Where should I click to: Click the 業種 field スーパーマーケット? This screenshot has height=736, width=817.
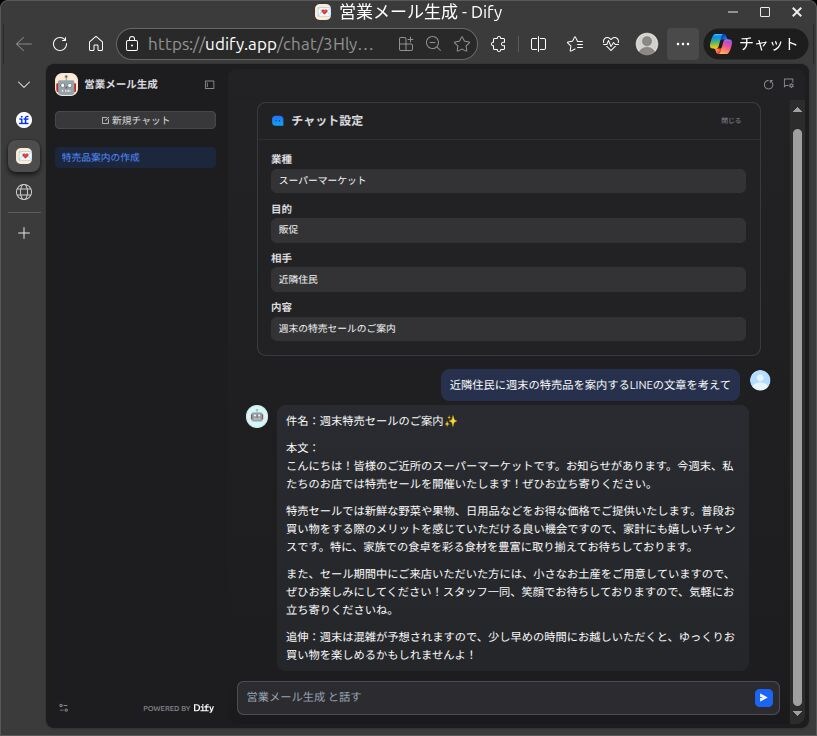tap(508, 181)
